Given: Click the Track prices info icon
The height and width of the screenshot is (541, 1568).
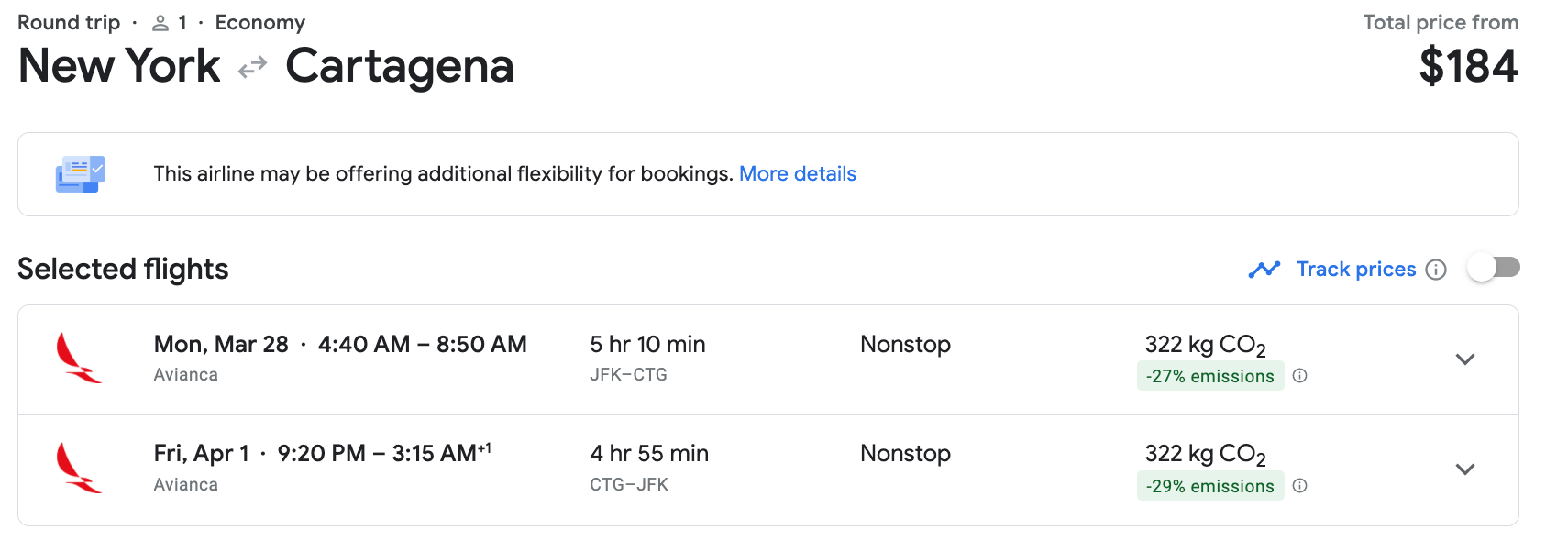Looking at the screenshot, I should [1436, 270].
